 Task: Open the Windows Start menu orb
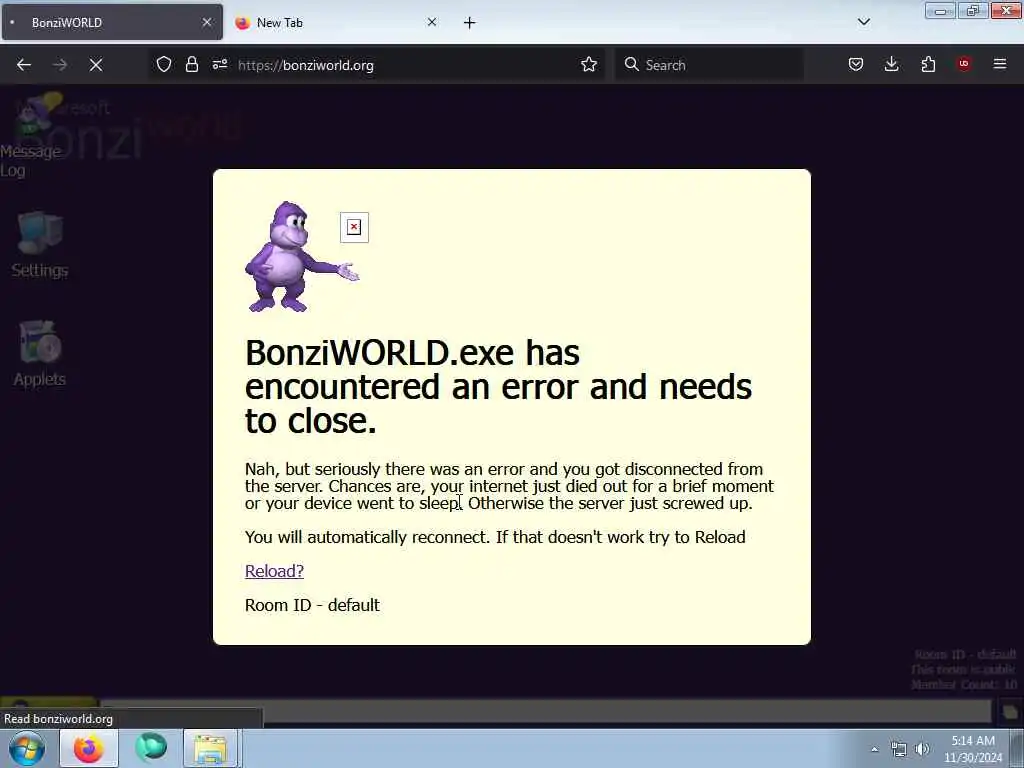click(x=27, y=748)
